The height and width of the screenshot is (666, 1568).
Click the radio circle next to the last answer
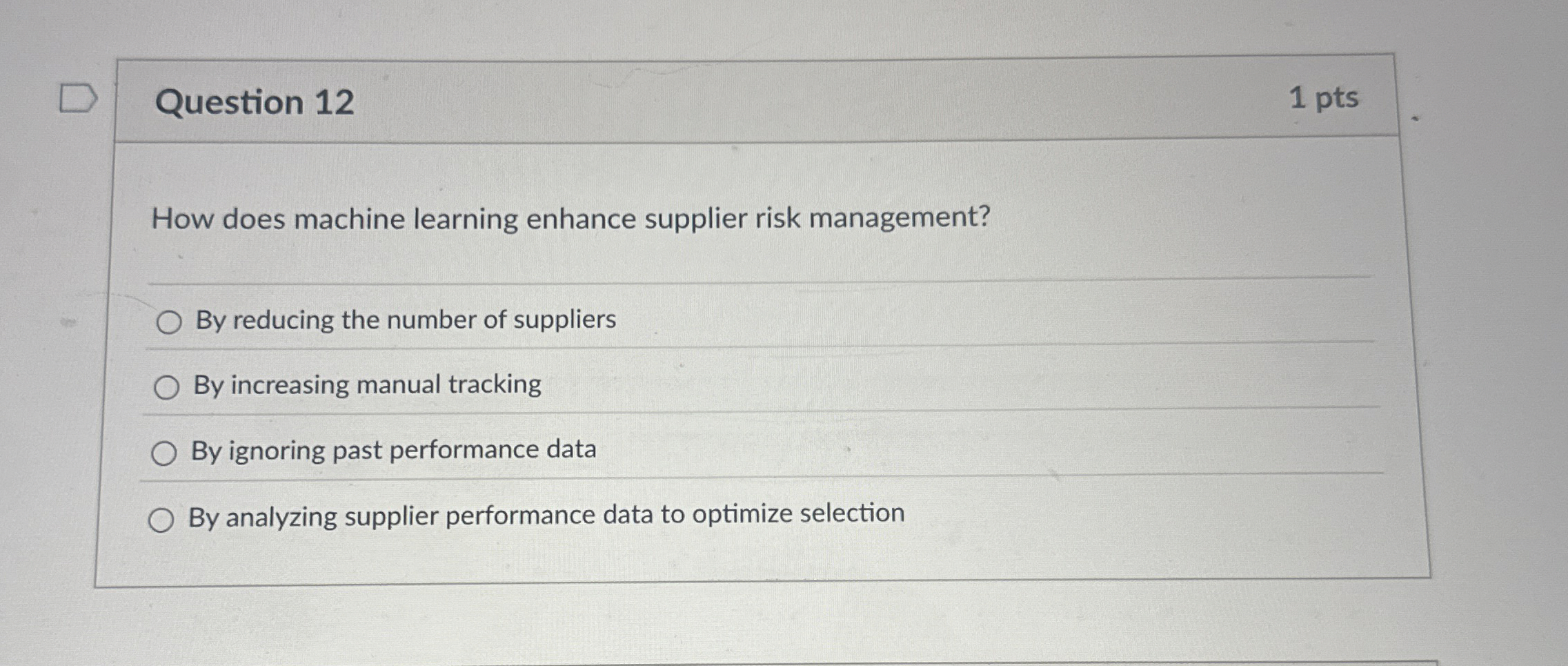[163, 519]
